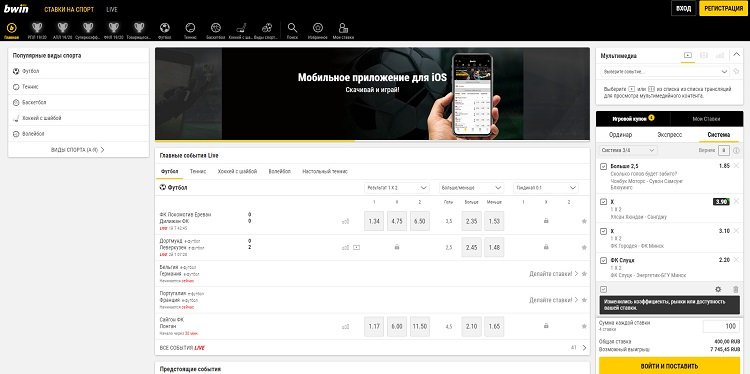Select the Хоккей с шайбой tab in Live events
Screen dimensions: 750x374
coord(237,171)
